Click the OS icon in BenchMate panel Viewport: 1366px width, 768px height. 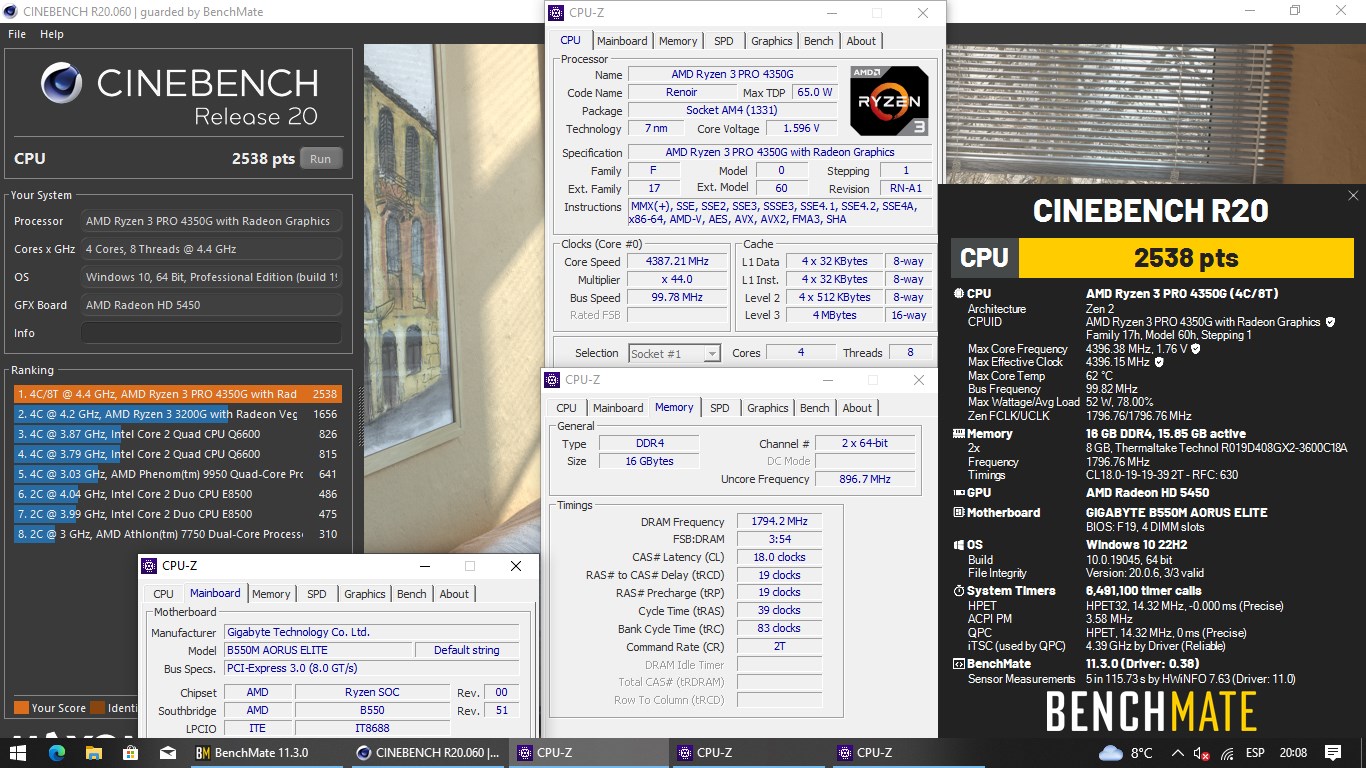958,545
